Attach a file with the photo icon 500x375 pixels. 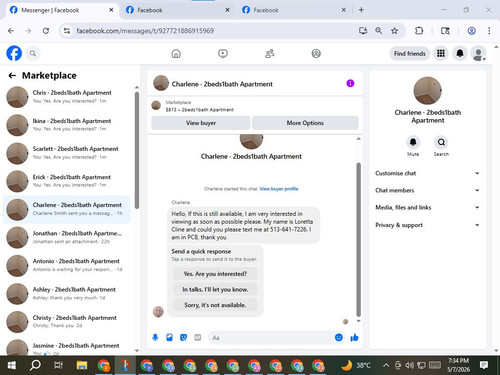click(169, 338)
